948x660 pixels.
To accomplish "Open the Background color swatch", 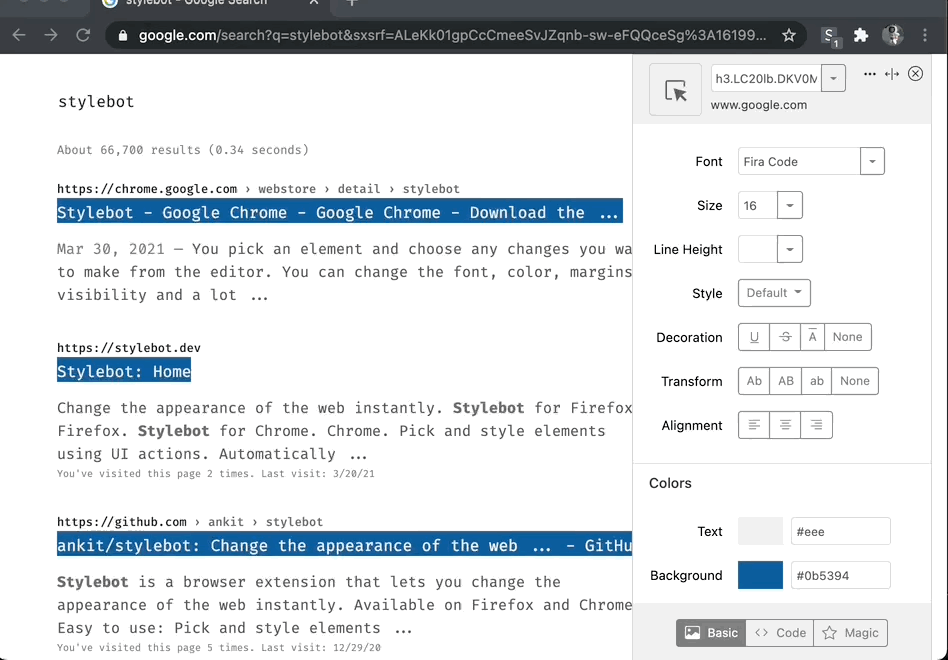I will click(761, 575).
